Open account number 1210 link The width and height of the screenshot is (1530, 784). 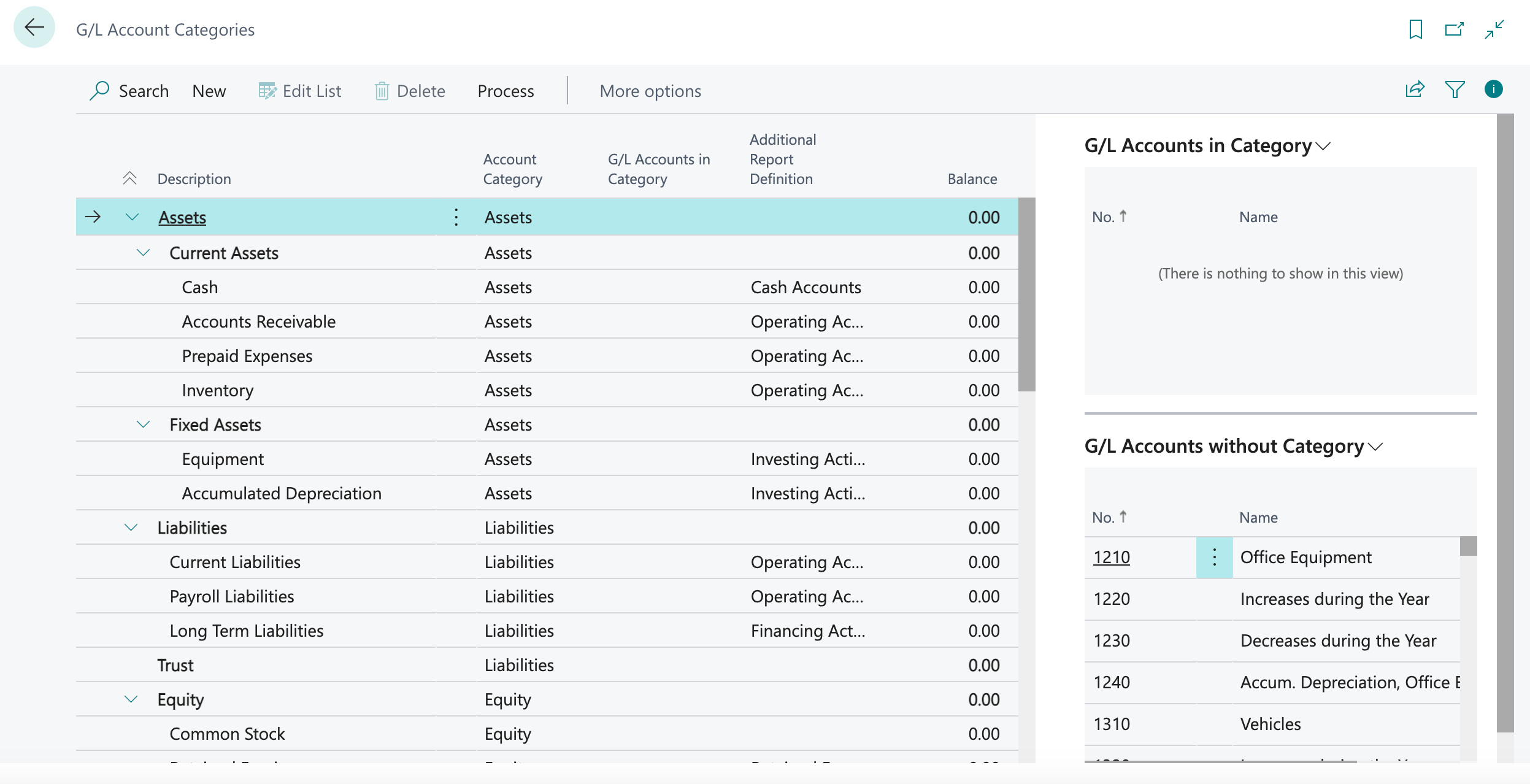click(x=1112, y=558)
